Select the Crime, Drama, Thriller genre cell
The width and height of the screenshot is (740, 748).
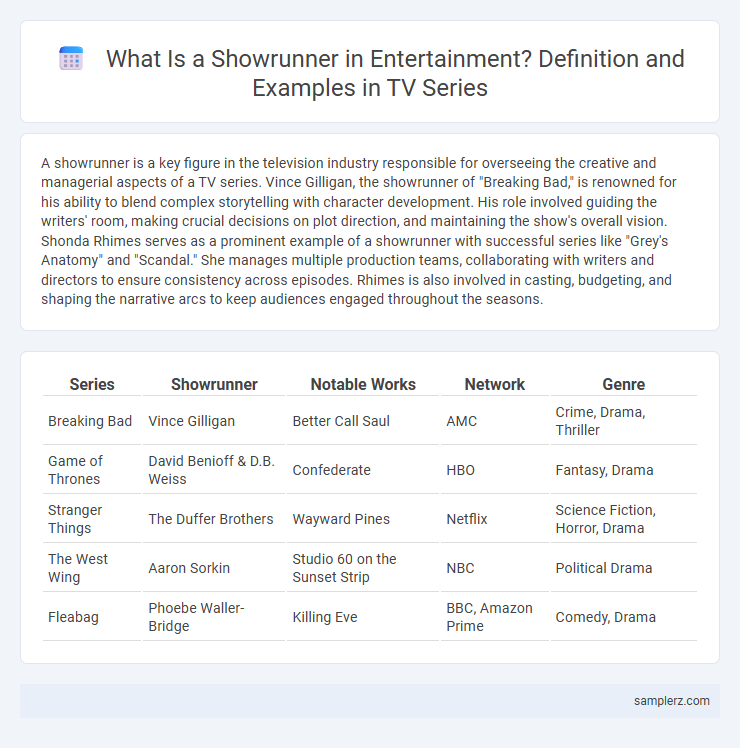(624, 421)
